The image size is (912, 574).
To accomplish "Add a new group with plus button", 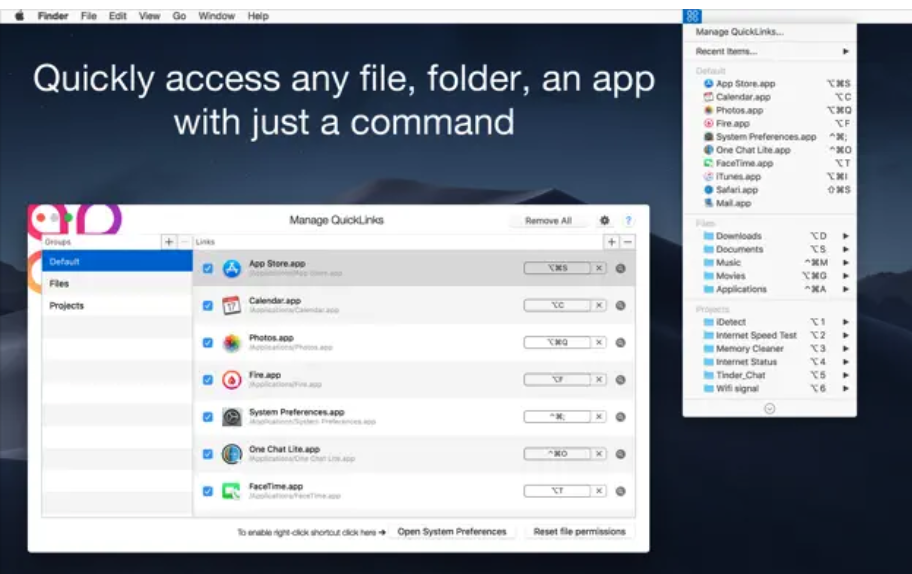I will 169,241.
